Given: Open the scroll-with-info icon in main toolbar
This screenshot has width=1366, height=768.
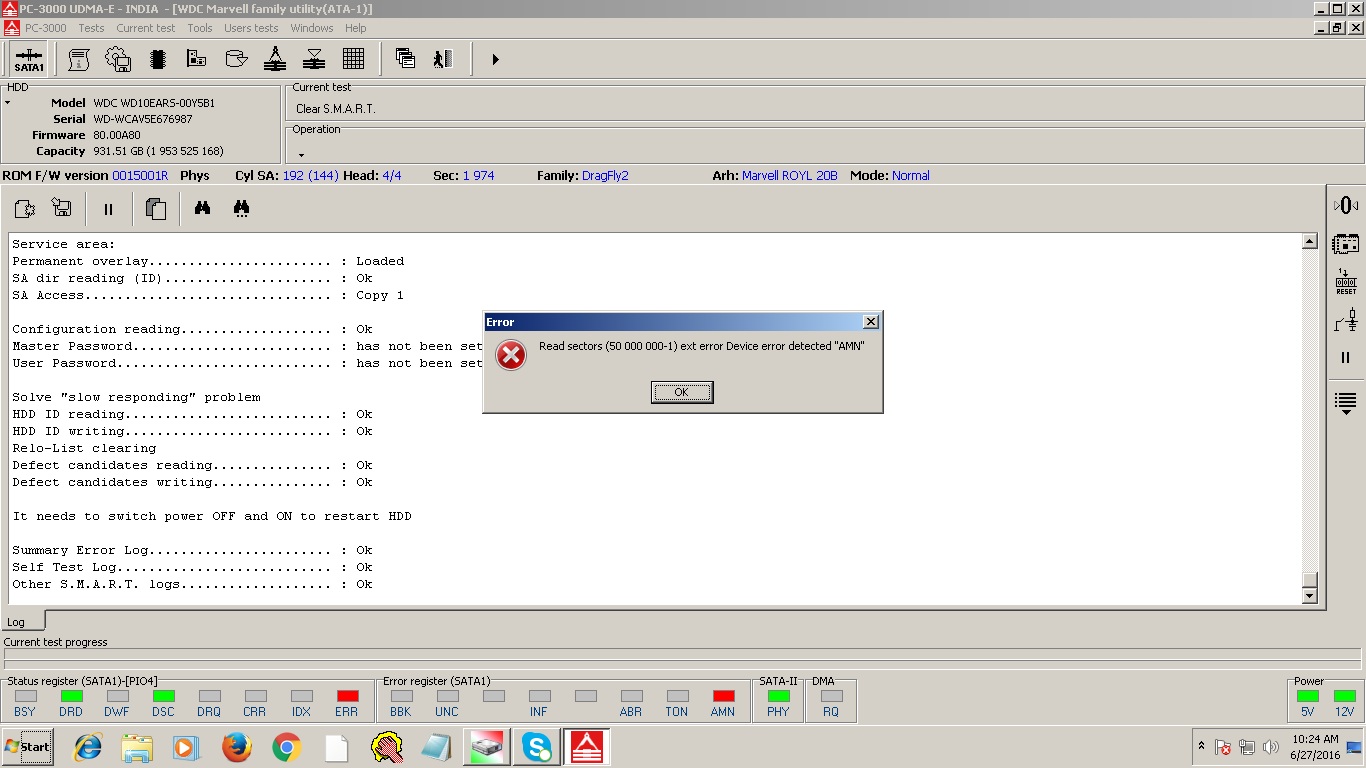Looking at the screenshot, I should coord(78,59).
